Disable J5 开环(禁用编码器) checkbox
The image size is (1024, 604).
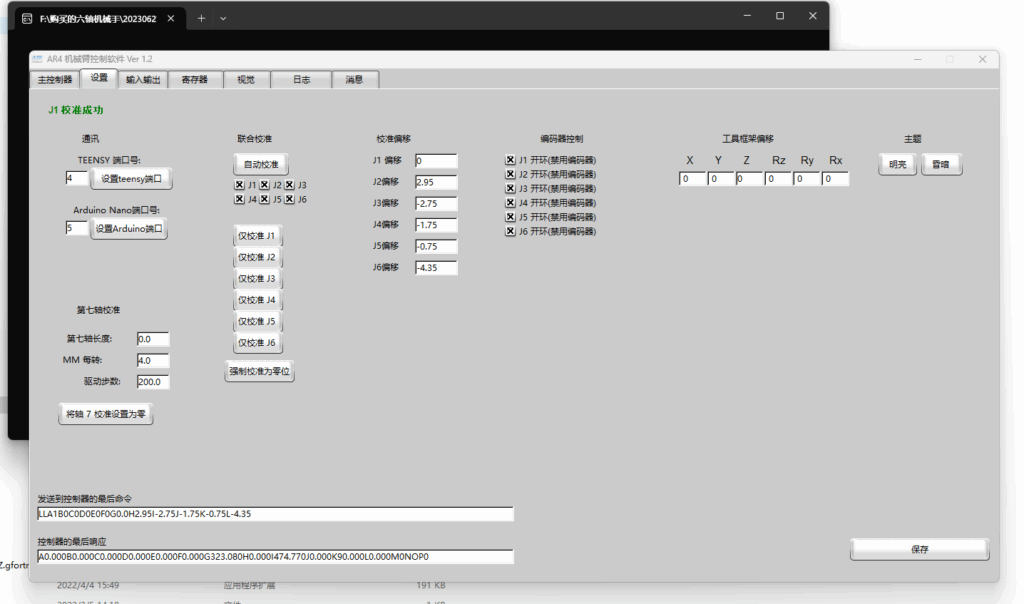pos(510,217)
